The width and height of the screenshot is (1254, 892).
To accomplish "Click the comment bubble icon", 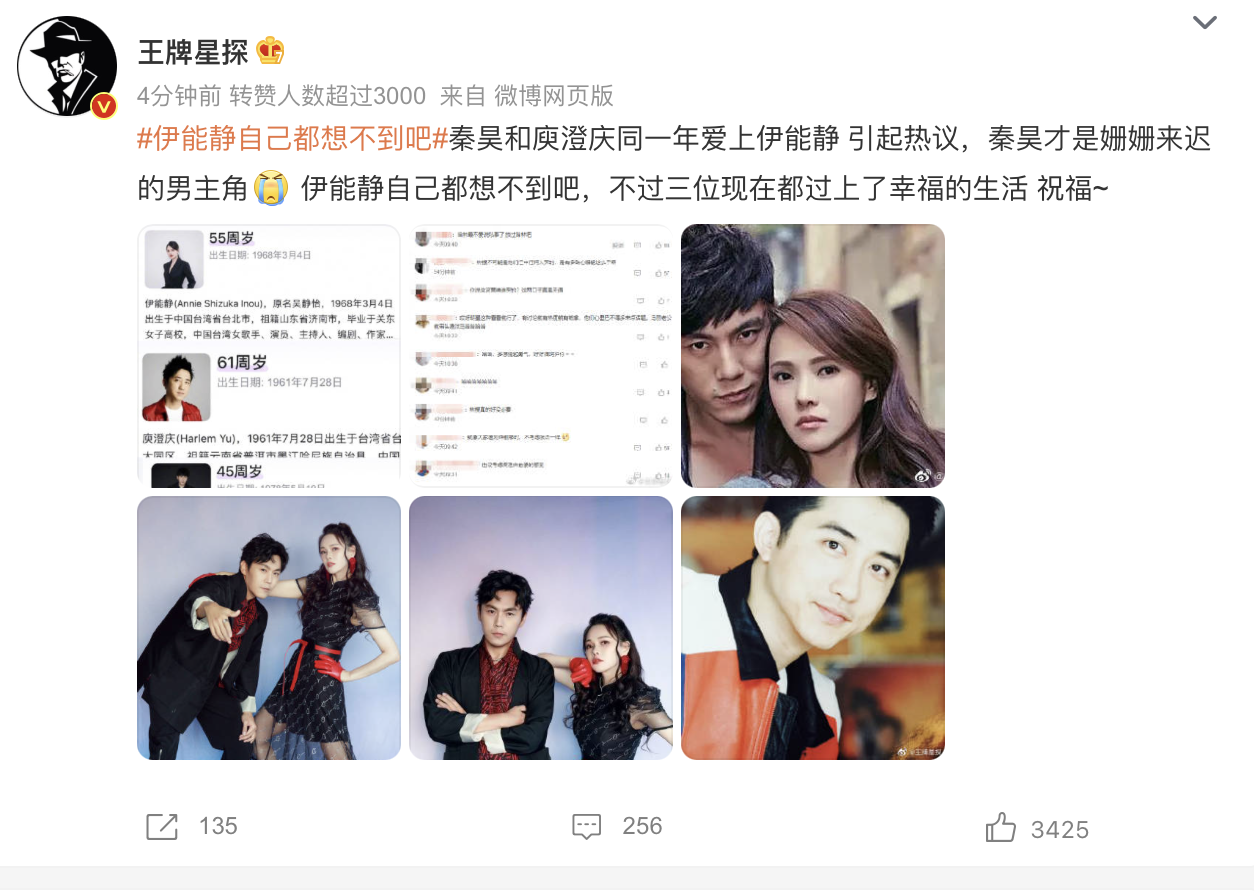I will click(x=586, y=826).
